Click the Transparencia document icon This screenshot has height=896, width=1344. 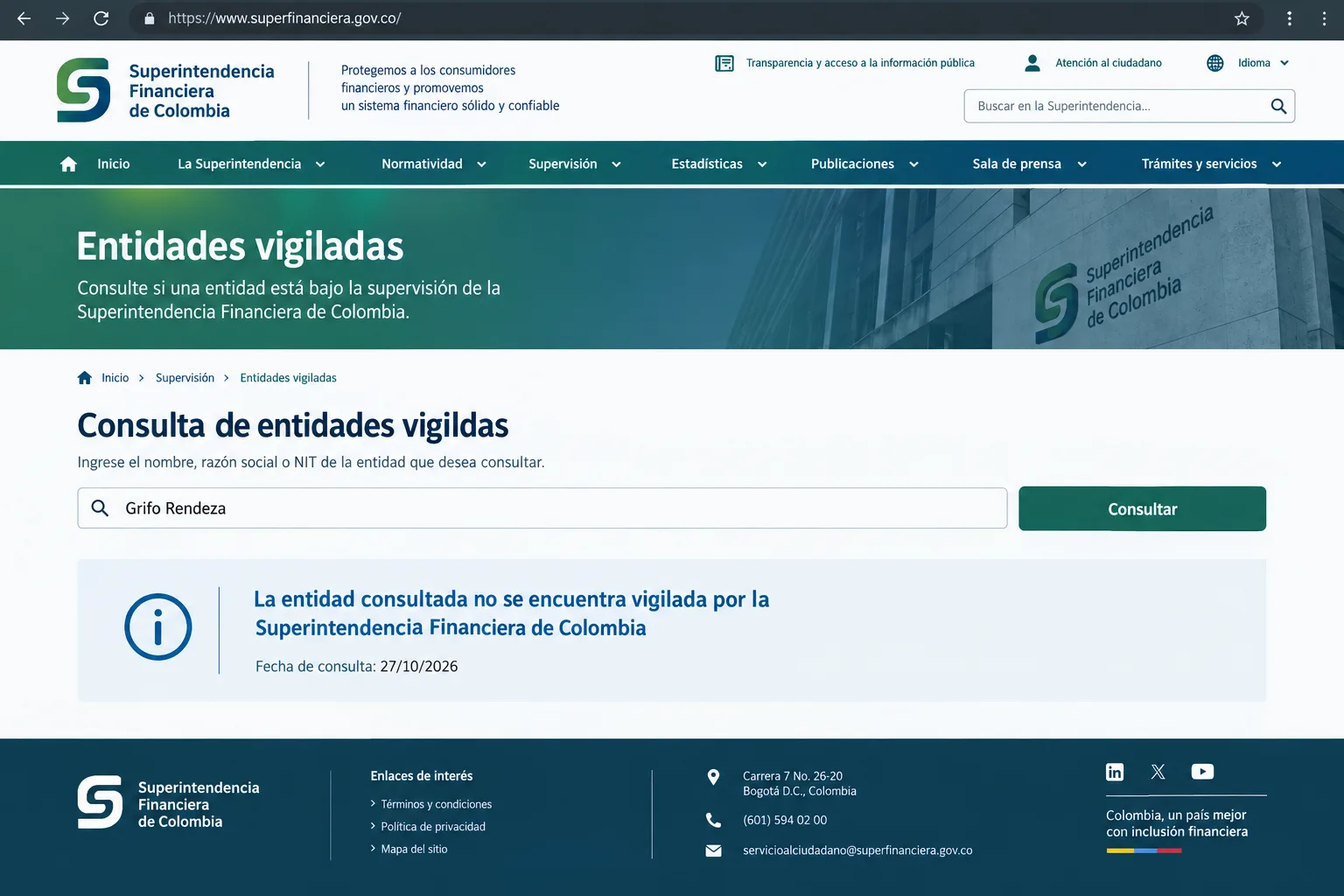click(x=724, y=63)
